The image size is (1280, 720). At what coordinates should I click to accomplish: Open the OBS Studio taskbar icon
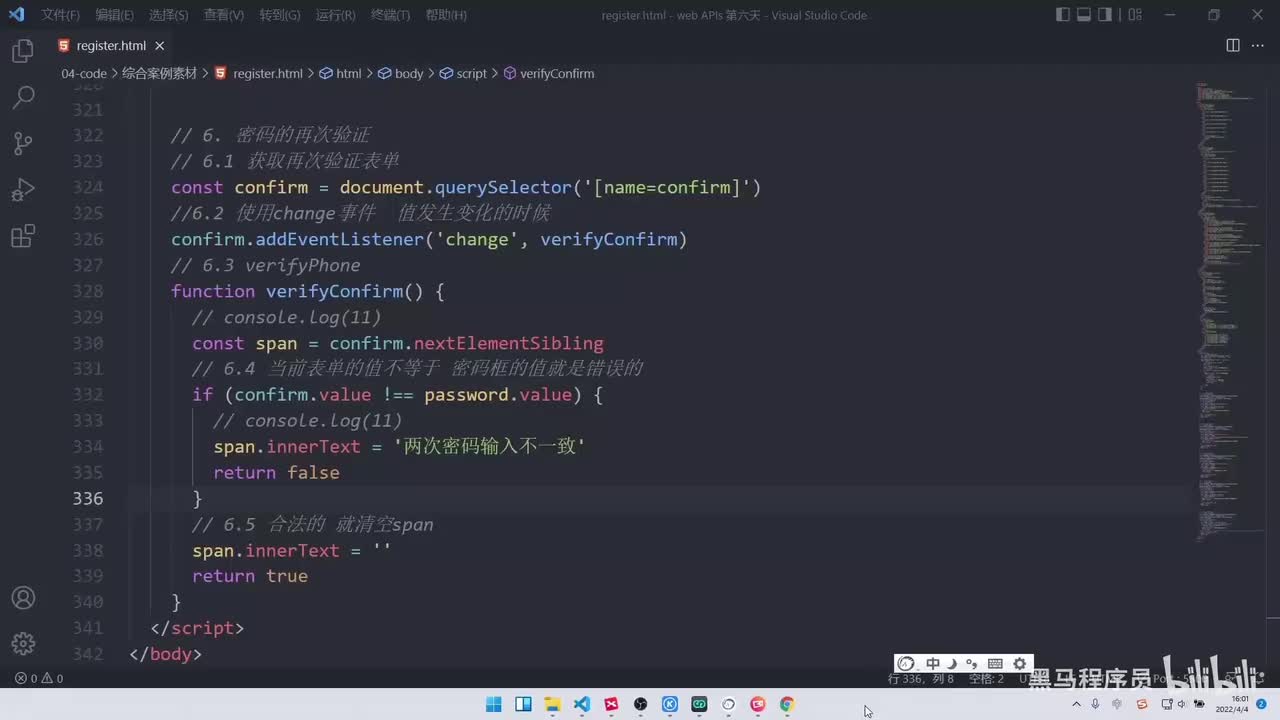pos(641,704)
